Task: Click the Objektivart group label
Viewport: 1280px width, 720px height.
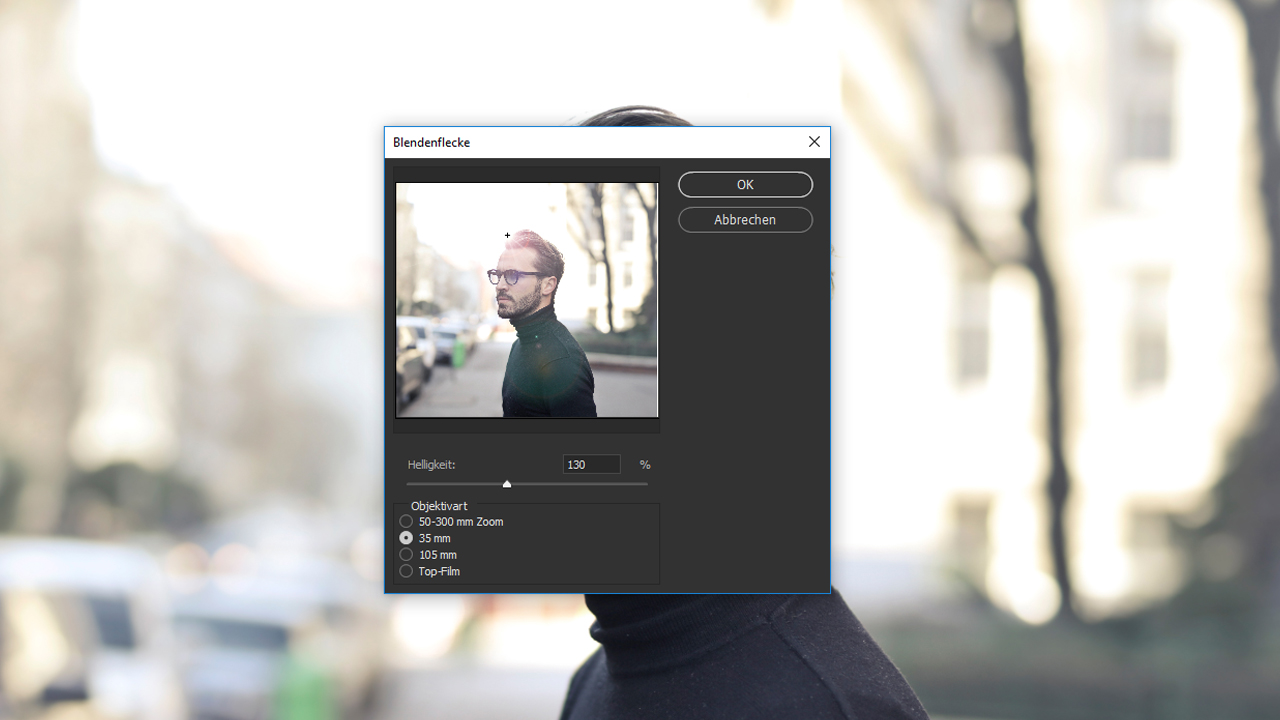Action: pyautogui.click(x=439, y=506)
